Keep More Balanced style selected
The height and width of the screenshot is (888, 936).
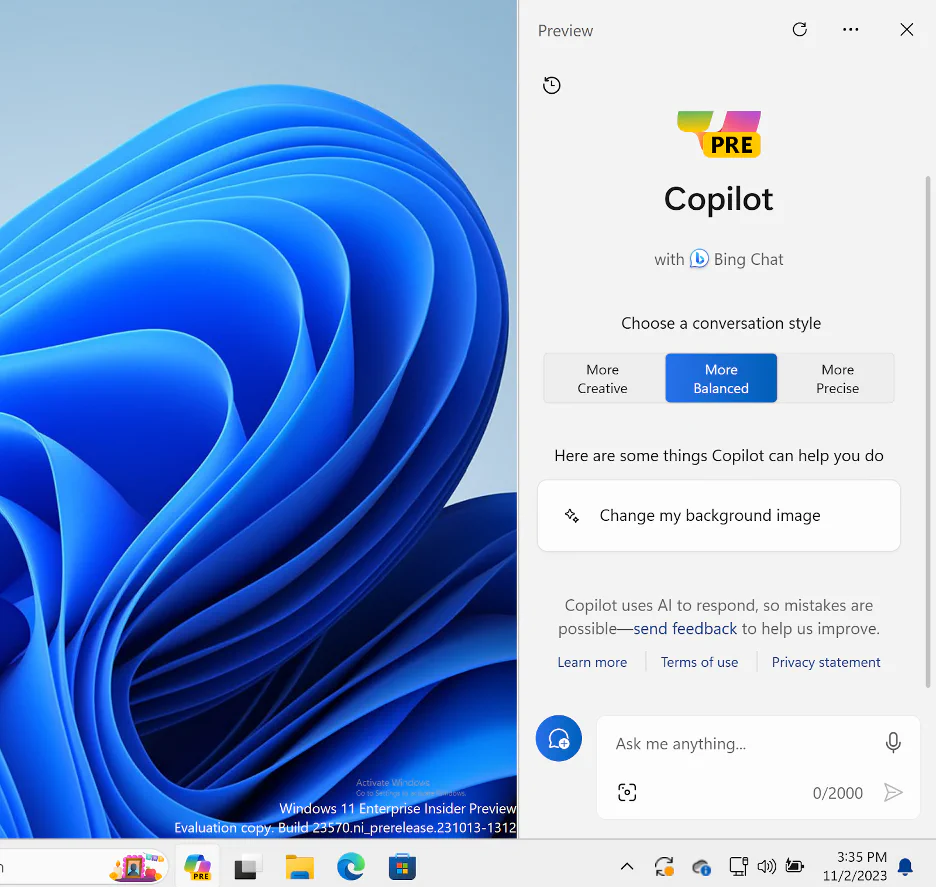point(720,378)
